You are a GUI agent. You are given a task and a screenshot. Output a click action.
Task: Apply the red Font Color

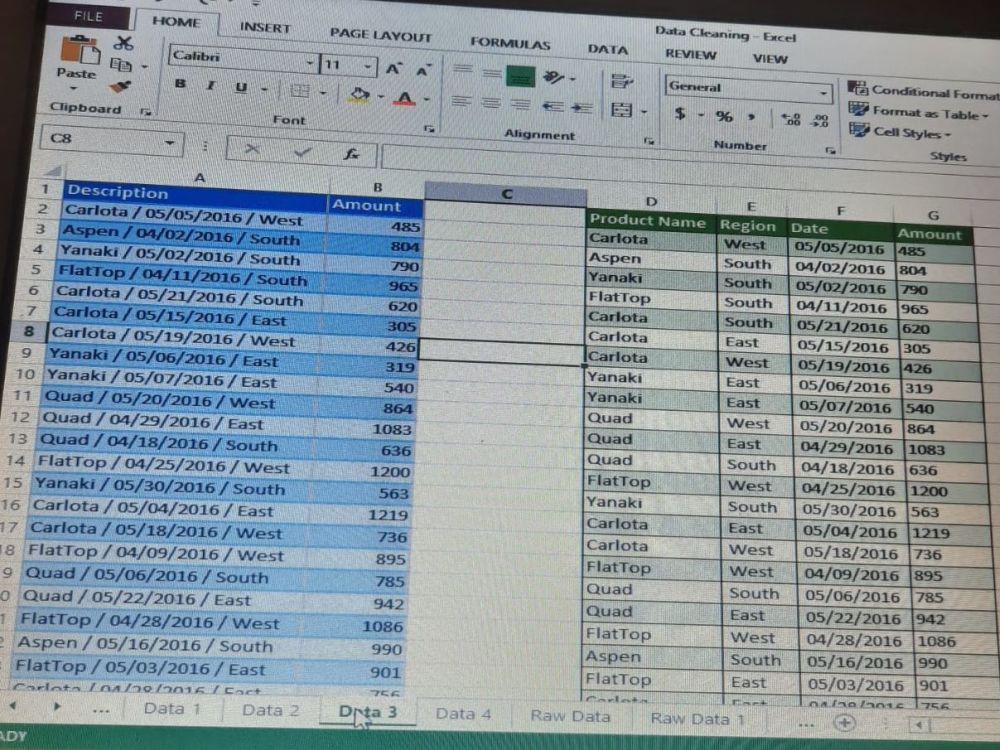pyautogui.click(x=405, y=98)
